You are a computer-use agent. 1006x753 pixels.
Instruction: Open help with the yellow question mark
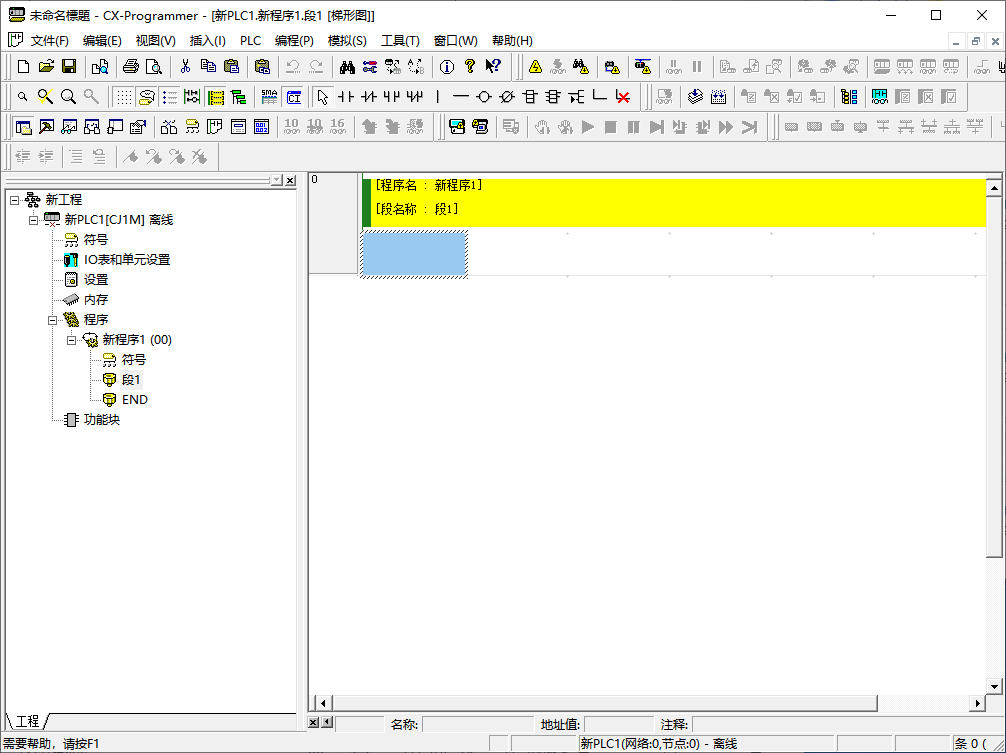pyautogui.click(x=470, y=66)
